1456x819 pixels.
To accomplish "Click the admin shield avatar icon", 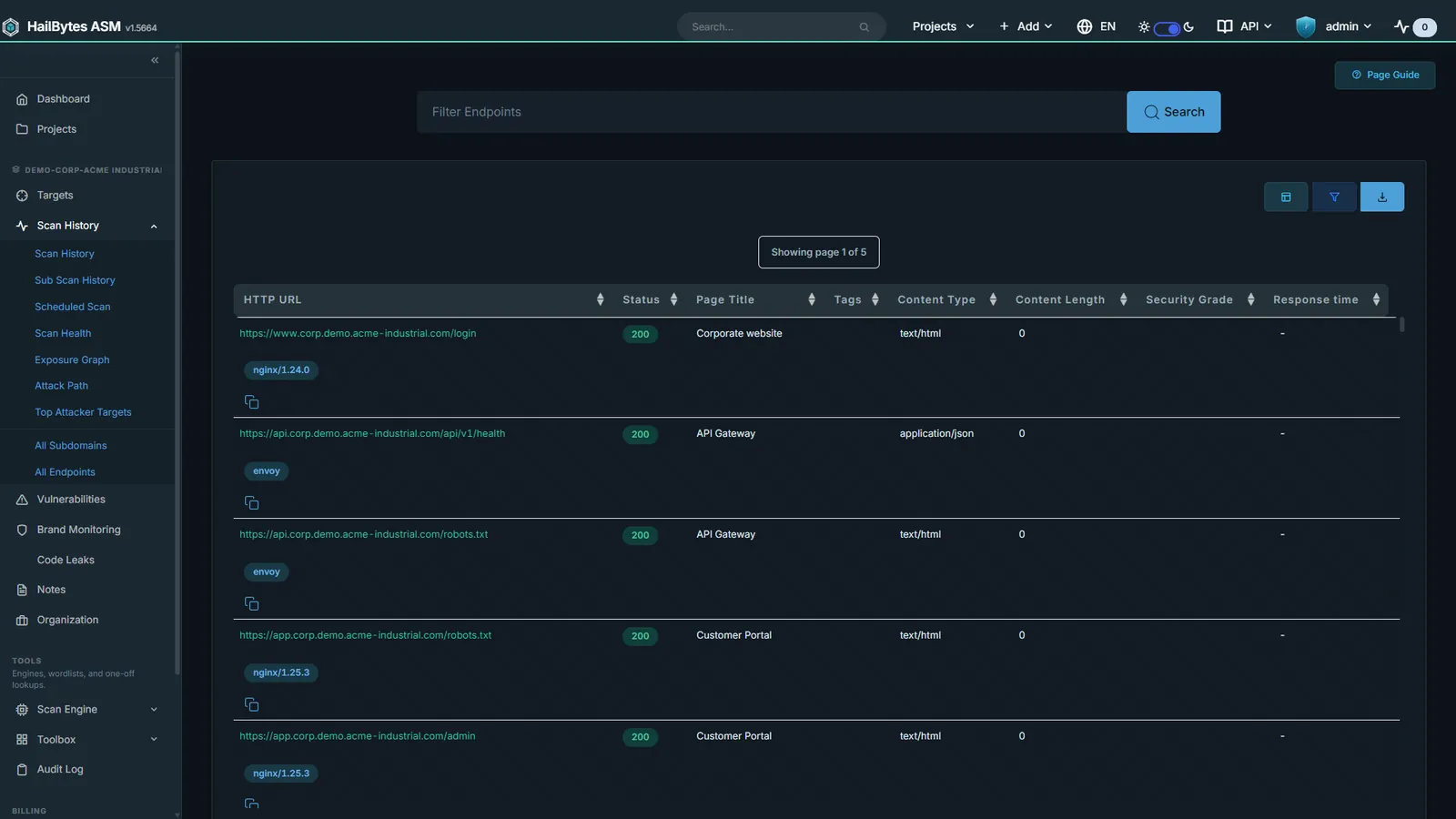I will coord(1306,26).
